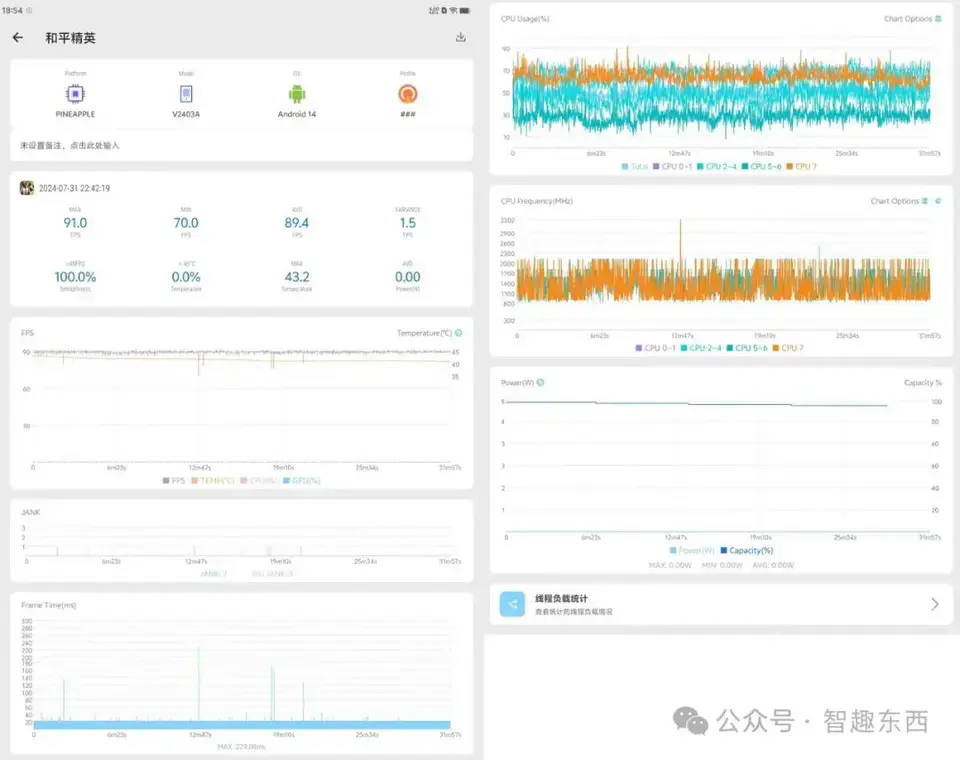Click the 100.0% smoothness value
This screenshot has width=960, height=760.
pos(75,277)
